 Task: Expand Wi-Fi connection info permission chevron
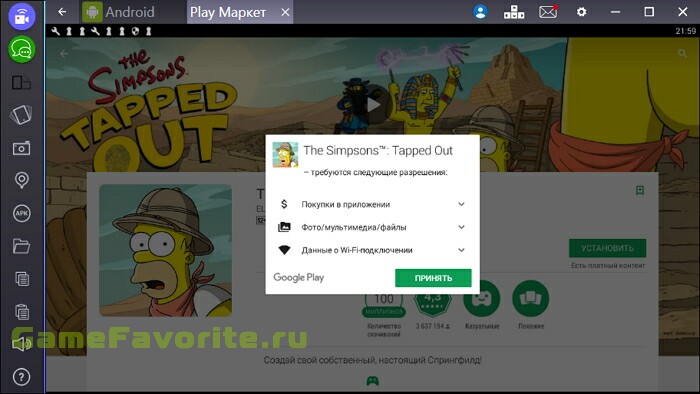click(462, 250)
